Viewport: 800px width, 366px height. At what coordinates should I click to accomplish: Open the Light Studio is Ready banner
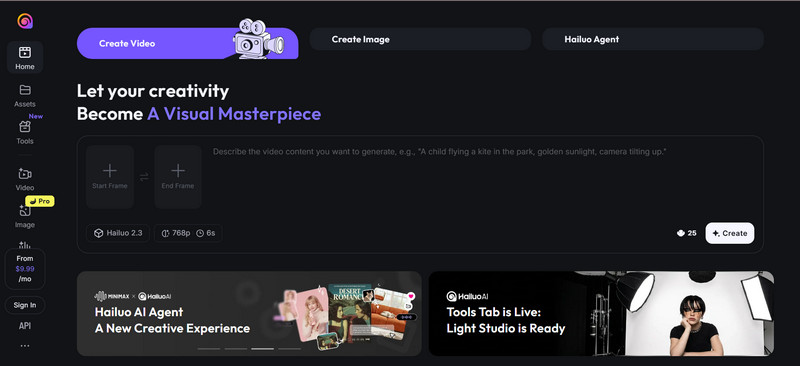click(601, 313)
